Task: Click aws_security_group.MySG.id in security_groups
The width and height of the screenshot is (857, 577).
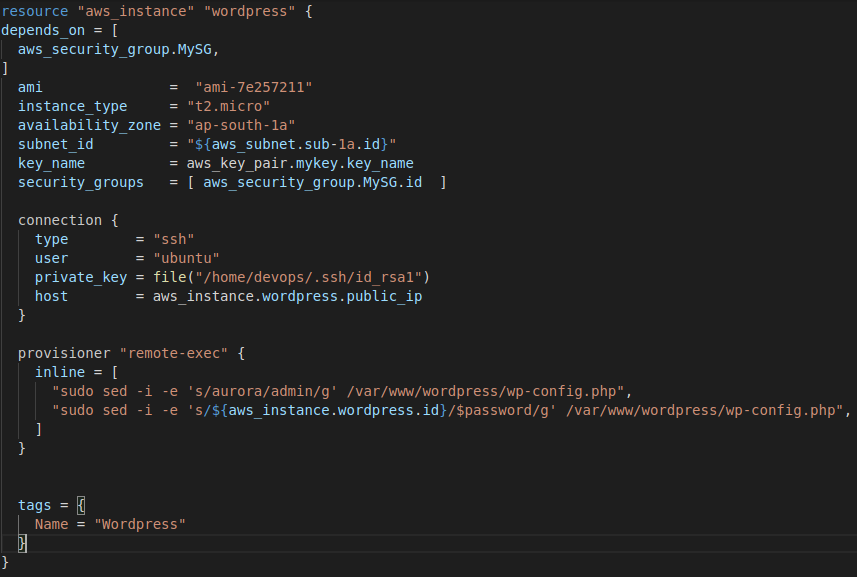Action: 313,182
